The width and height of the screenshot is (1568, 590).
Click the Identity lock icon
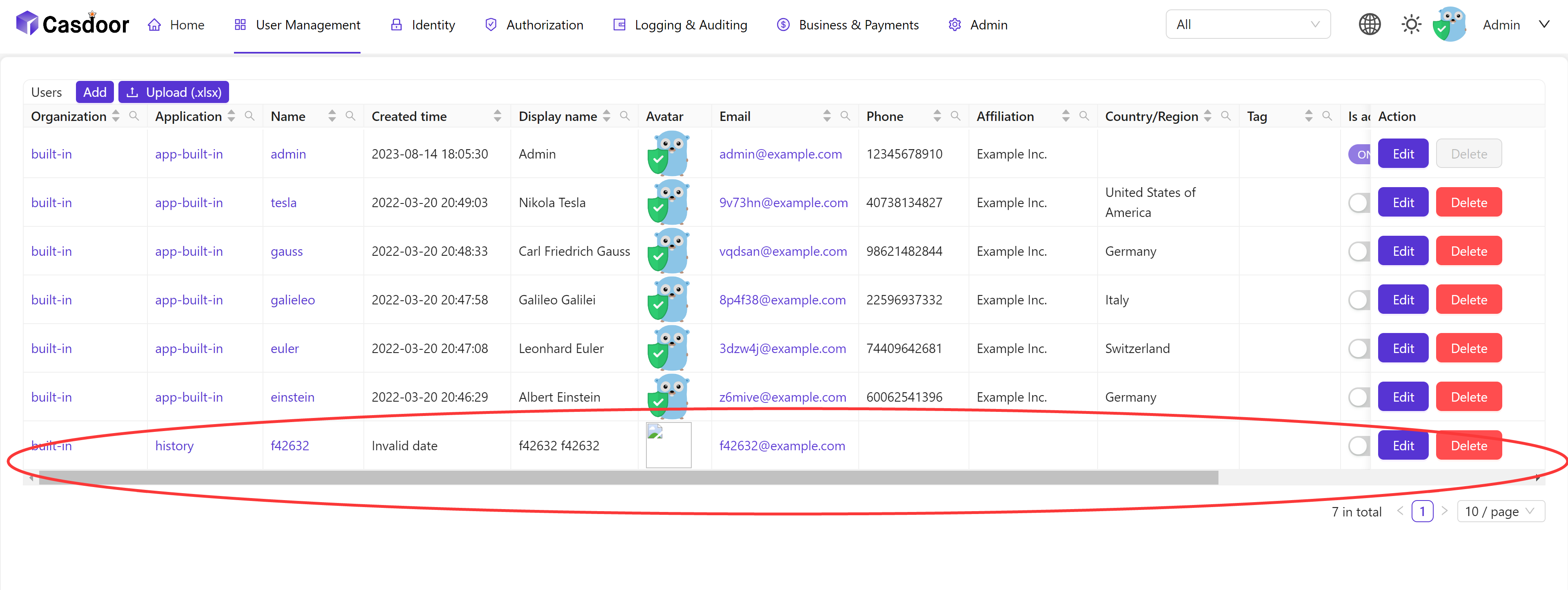[396, 25]
